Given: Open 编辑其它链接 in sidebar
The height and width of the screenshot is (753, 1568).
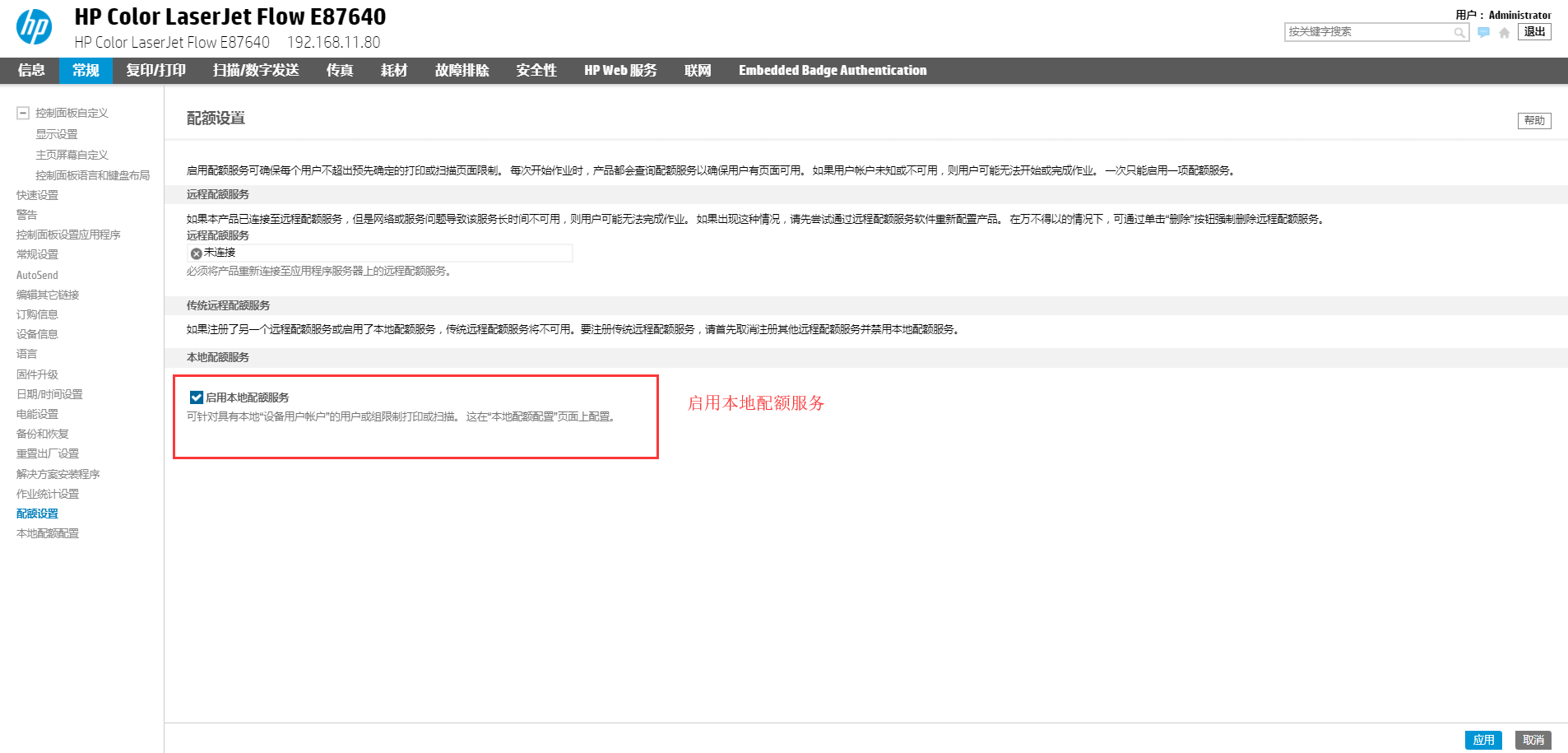Looking at the screenshot, I should [48, 295].
